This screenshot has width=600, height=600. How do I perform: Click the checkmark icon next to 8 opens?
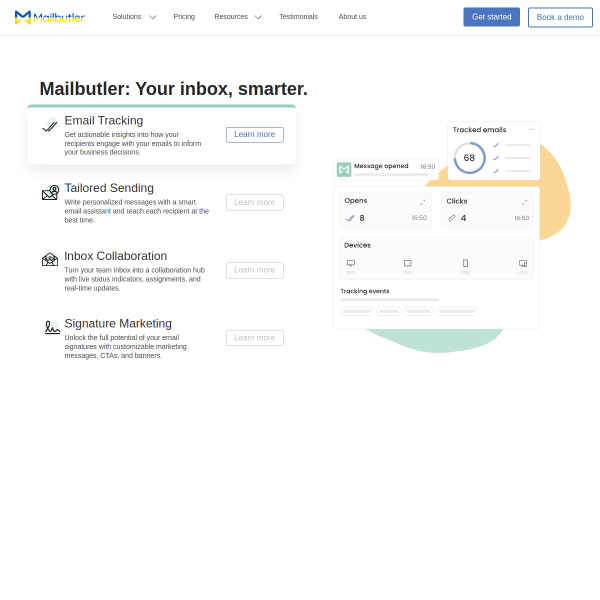tap(350, 218)
